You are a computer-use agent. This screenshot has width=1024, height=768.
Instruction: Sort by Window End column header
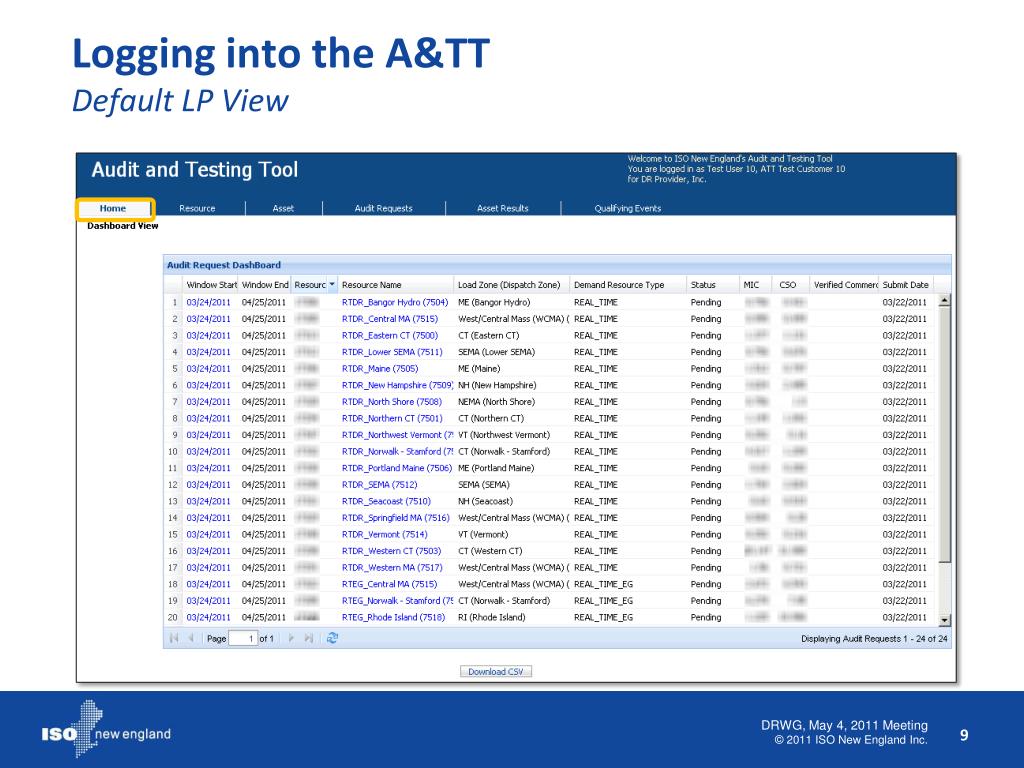(x=264, y=285)
